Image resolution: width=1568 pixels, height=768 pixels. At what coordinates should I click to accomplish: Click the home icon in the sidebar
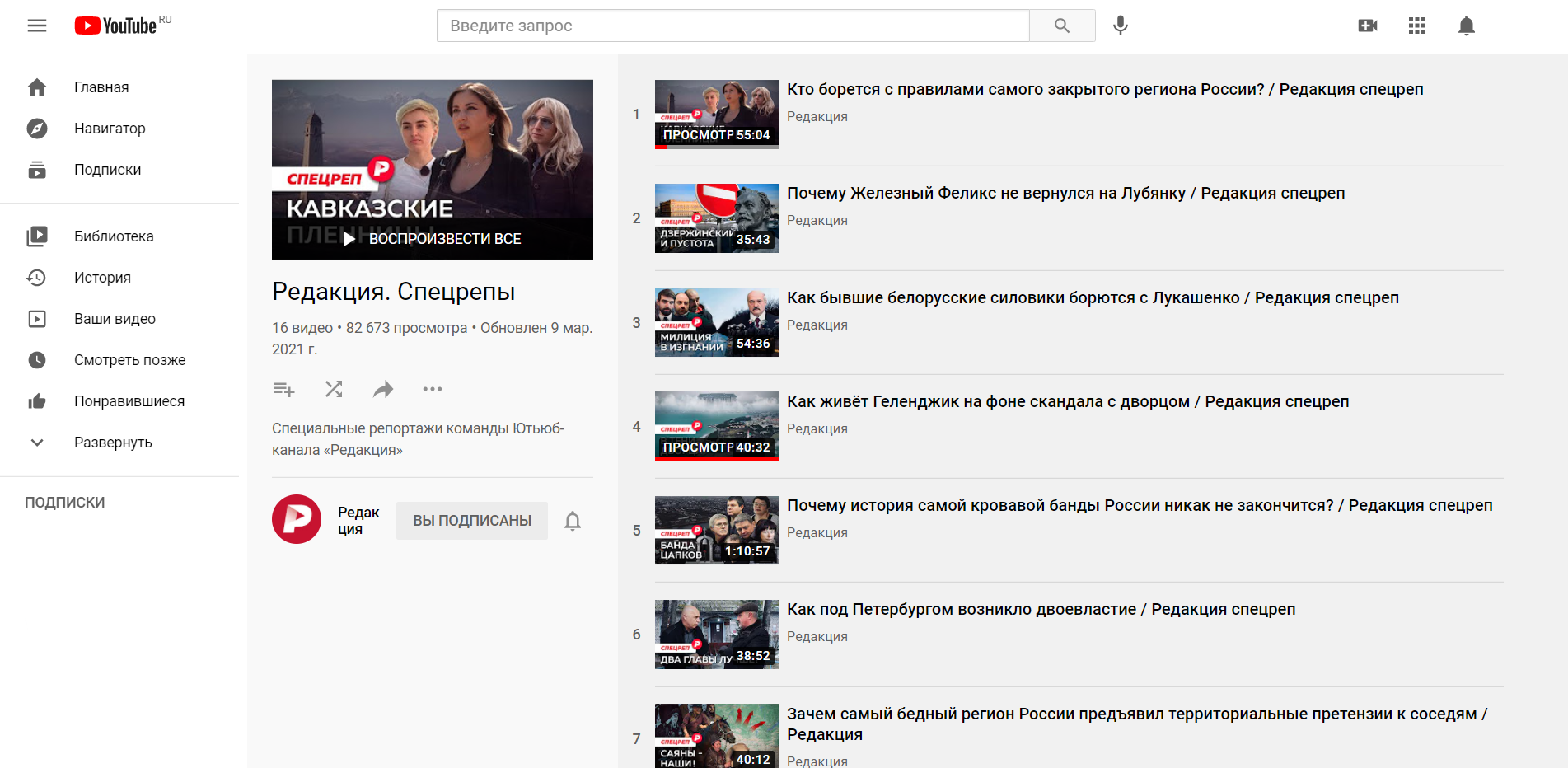[37, 87]
